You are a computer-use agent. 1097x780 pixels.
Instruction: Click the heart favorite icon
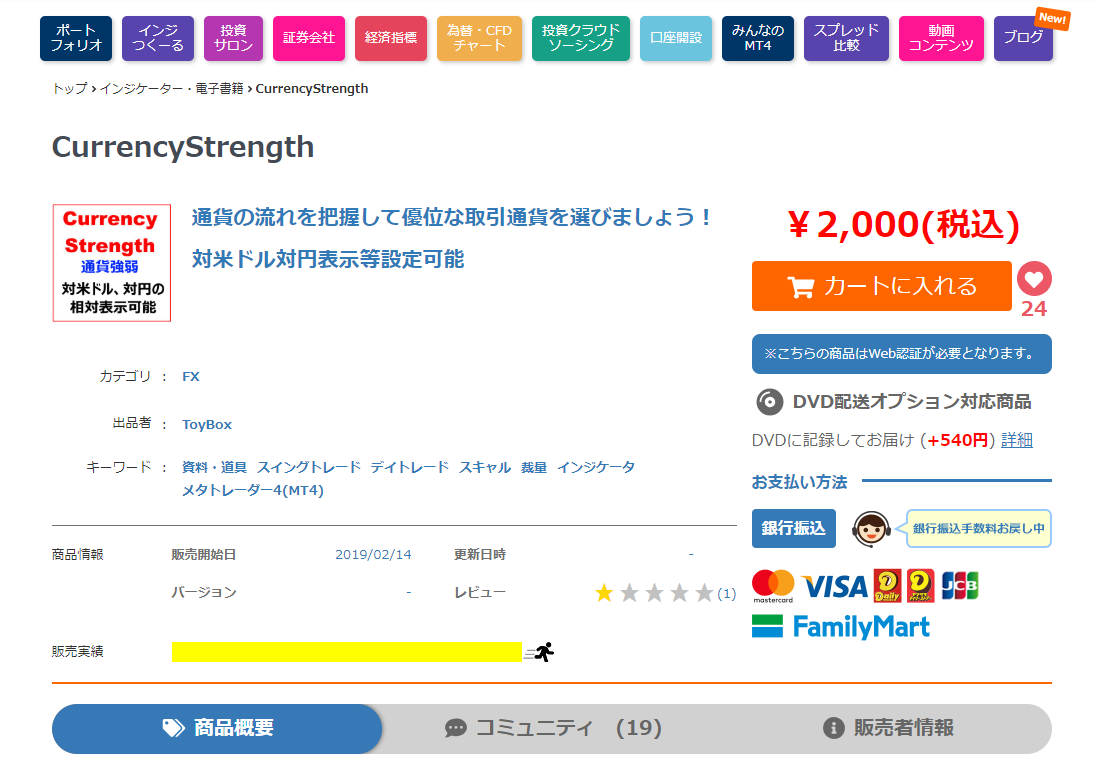click(1034, 279)
